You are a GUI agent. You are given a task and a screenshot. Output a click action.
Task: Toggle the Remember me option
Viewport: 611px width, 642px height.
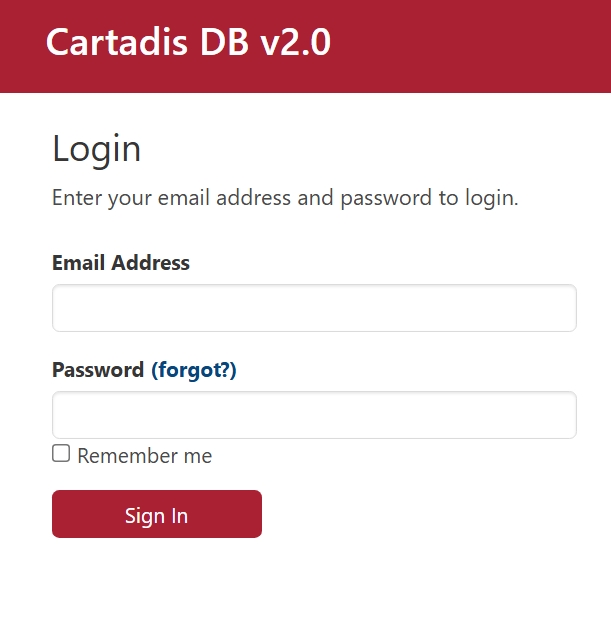61,454
